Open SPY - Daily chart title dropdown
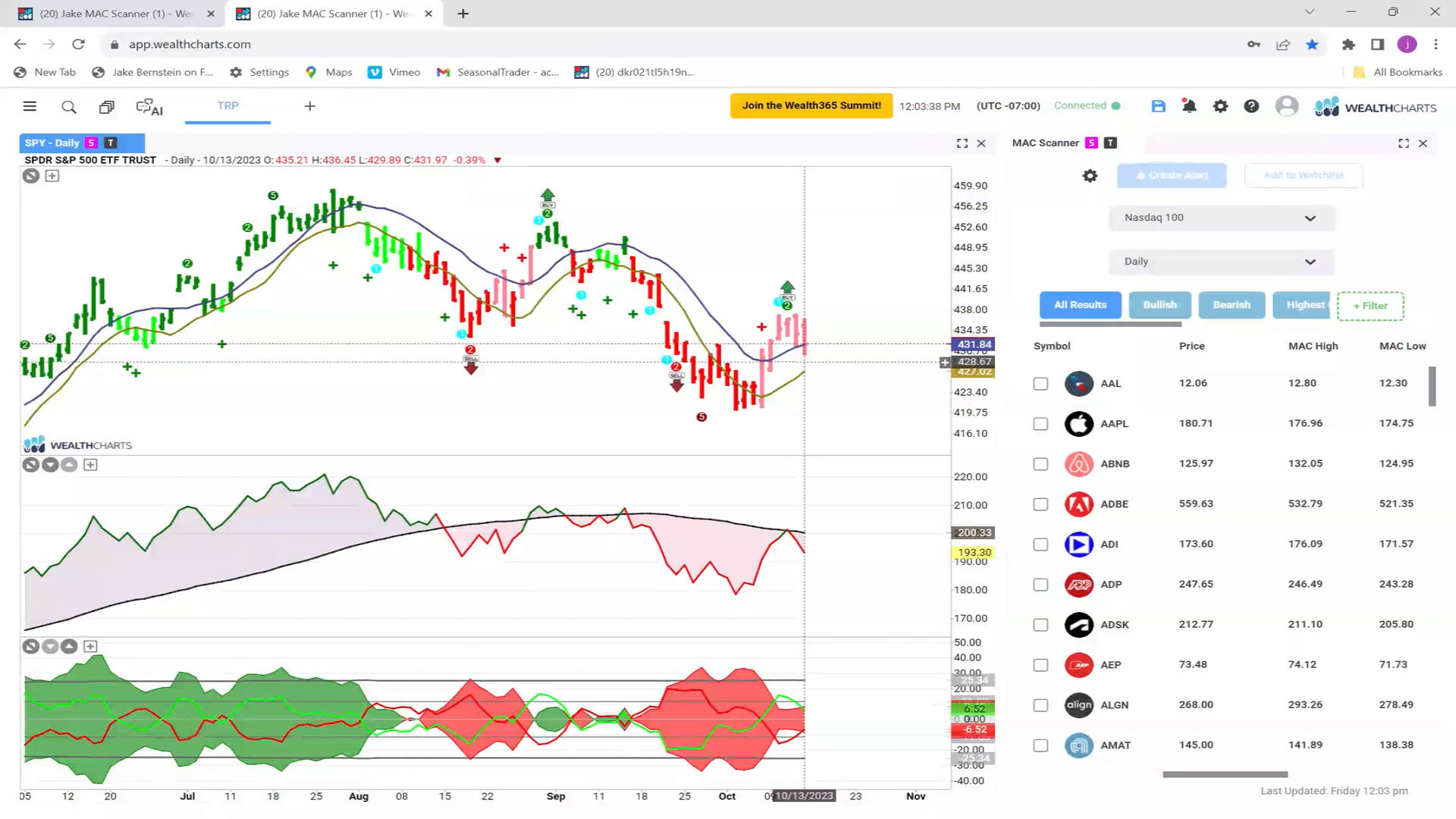This screenshot has width=1456, height=819. click(x=82, y=143)
